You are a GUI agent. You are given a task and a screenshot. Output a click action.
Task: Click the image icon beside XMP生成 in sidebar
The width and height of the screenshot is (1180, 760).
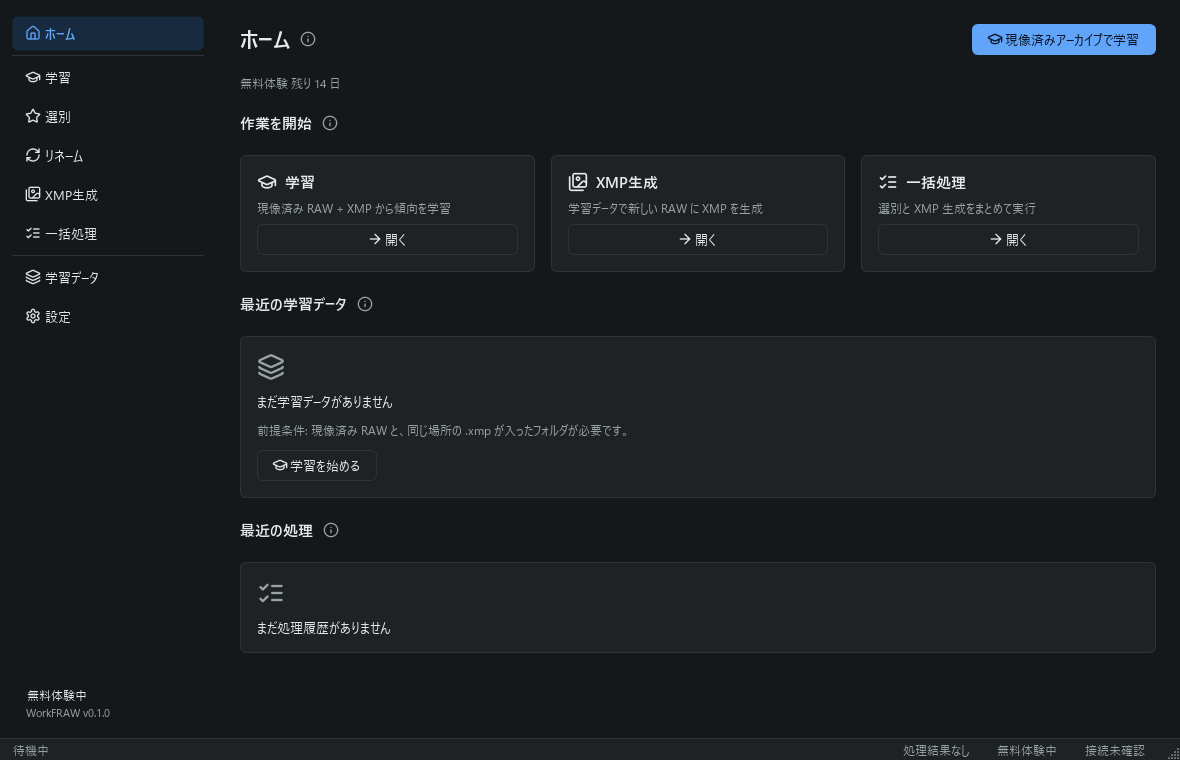pos(32,194)
